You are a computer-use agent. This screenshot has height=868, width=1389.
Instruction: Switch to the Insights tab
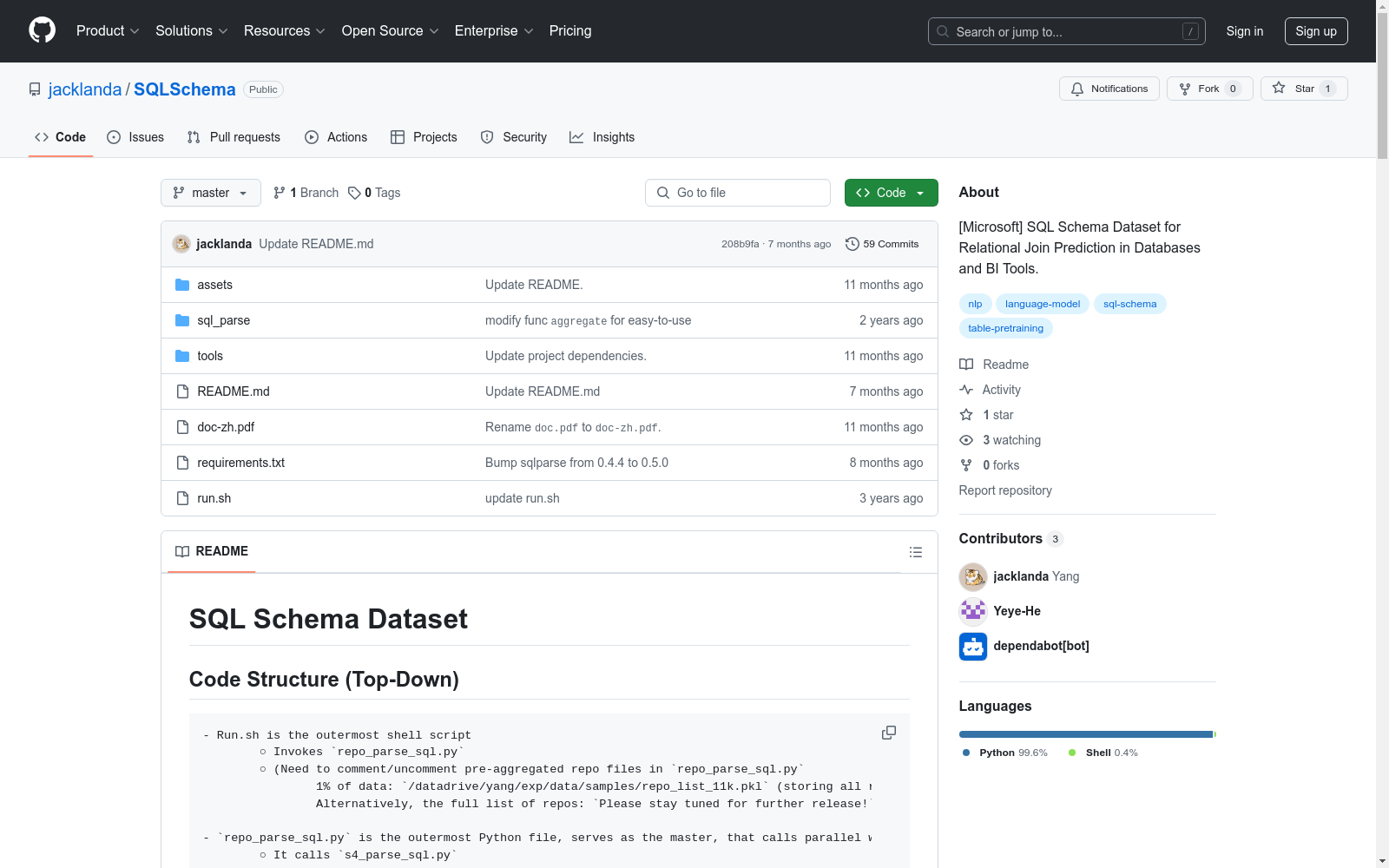coord(602,137)
